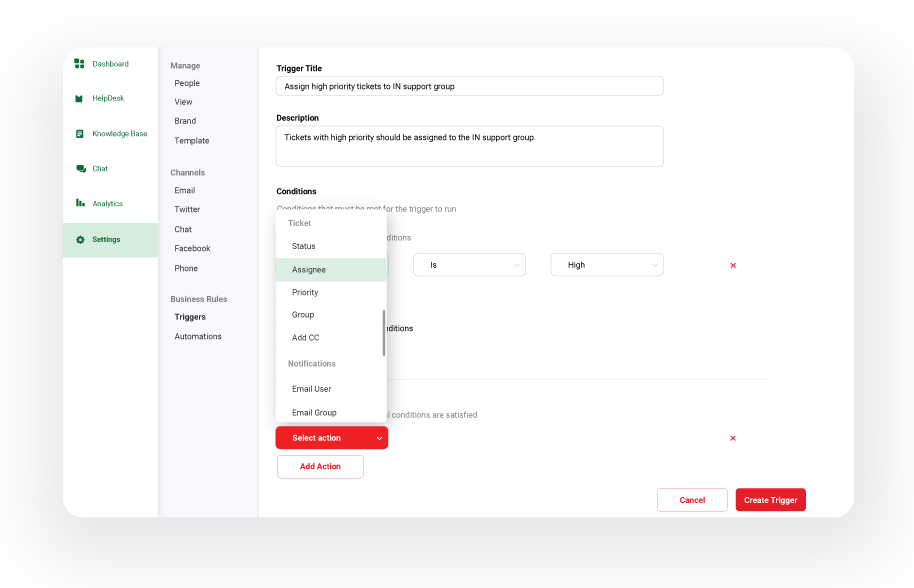
Task: Click the Settings gear icon
Action: (x=79, y=239)
